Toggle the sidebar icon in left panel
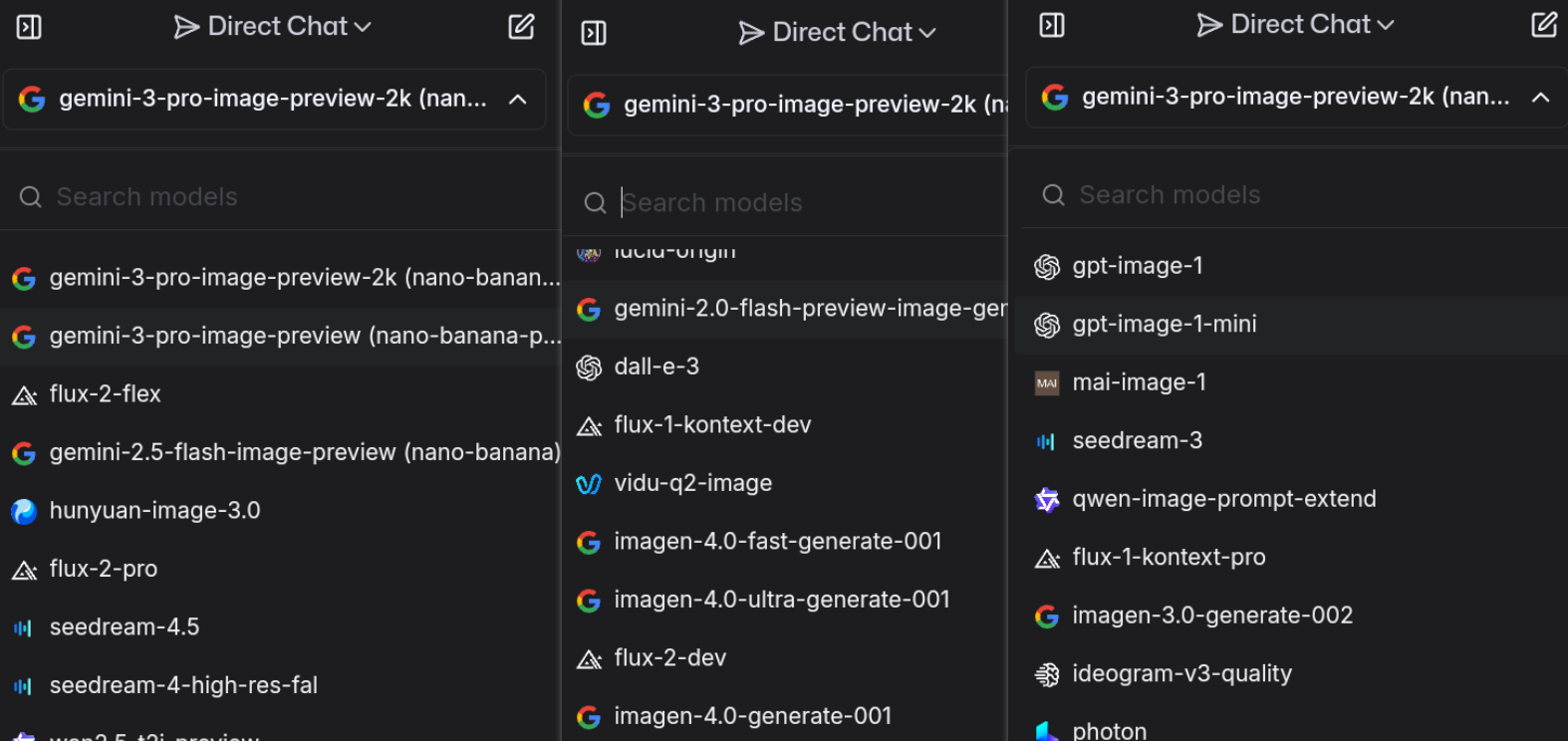 tap(29, 27)
